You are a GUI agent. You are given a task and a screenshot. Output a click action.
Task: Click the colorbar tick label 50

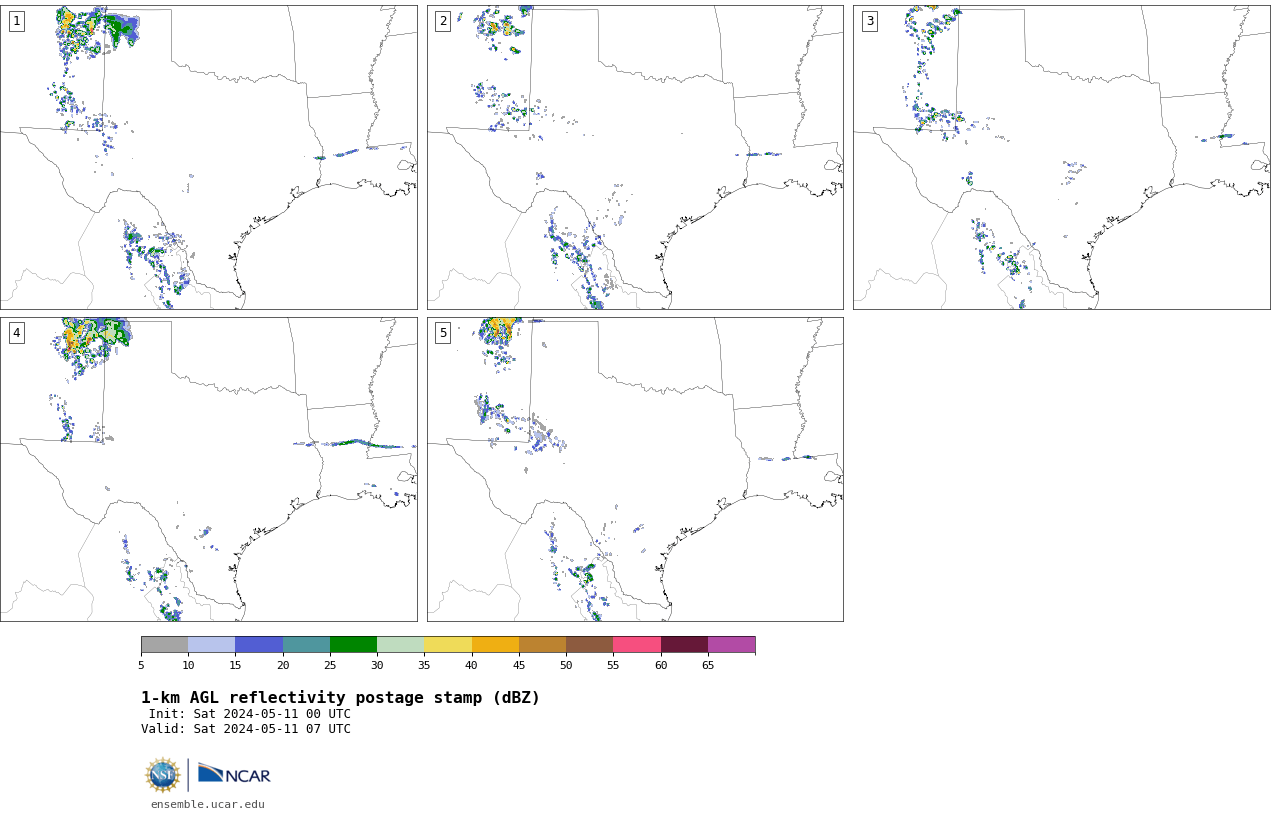[x=566, y=665]
